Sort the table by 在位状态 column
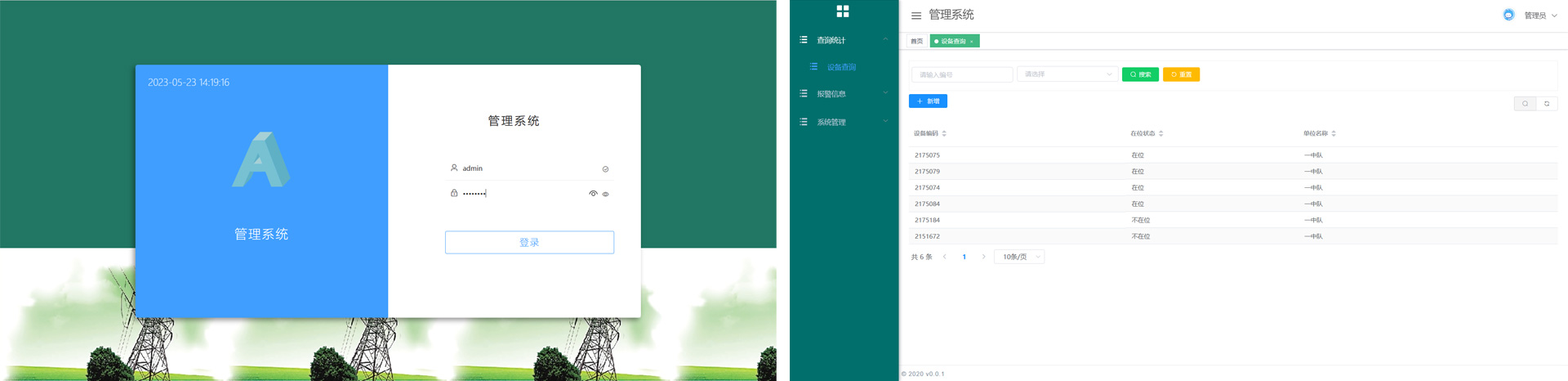The height and width of the screenshot is (381, 1568). [1160, 133]
